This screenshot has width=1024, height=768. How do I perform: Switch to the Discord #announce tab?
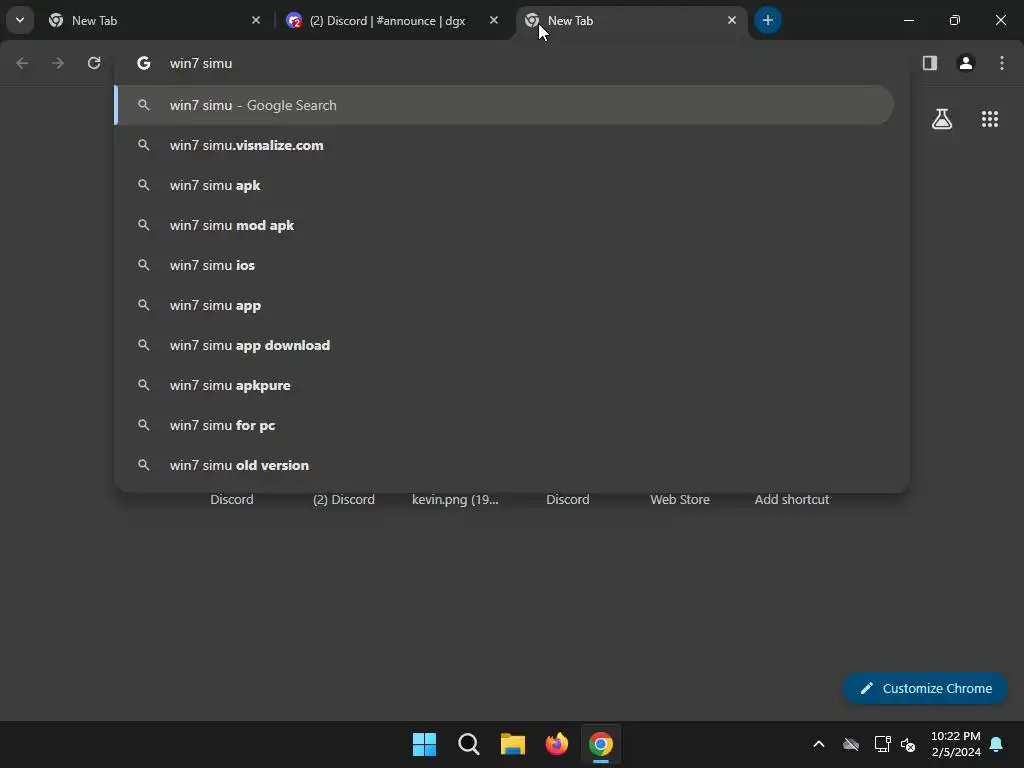pyautogui.click(x=392, y=20)
